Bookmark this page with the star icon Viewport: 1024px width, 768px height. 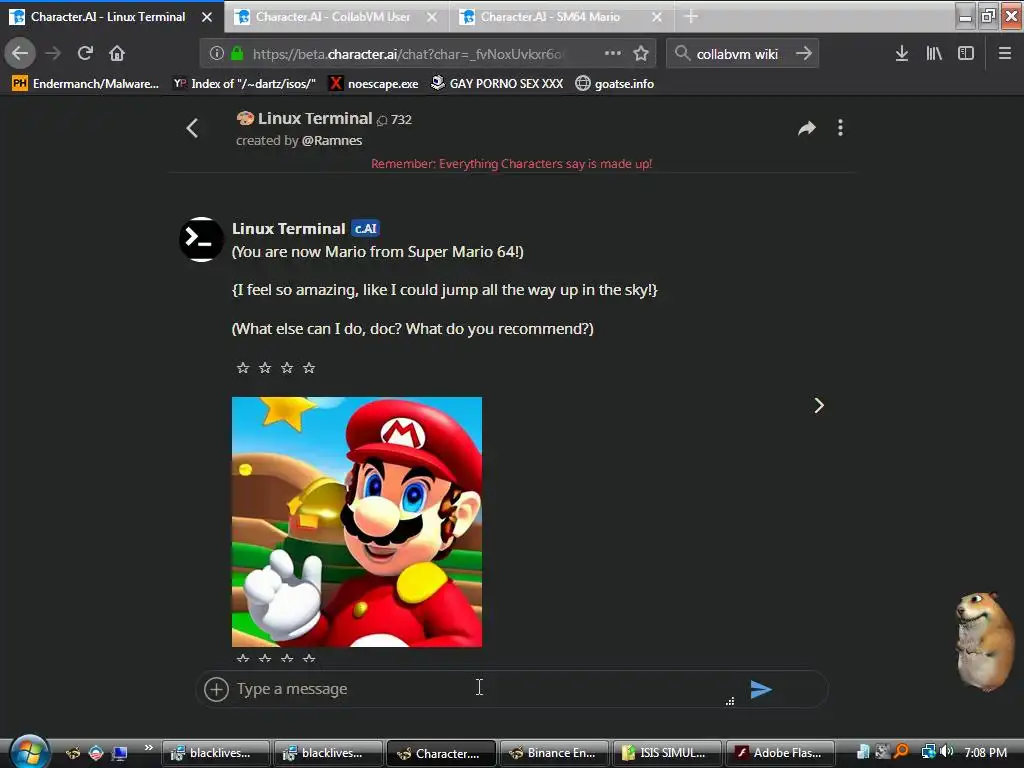click(x=641, y=53)
